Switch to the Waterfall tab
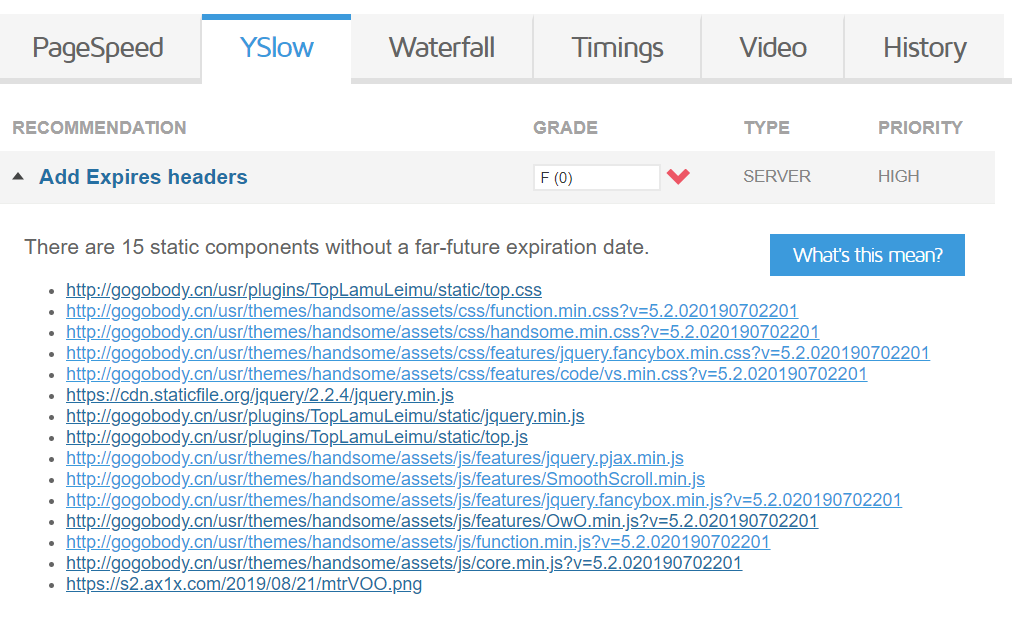The width and height of the screenshot is (1012, 622). [441, 47]
